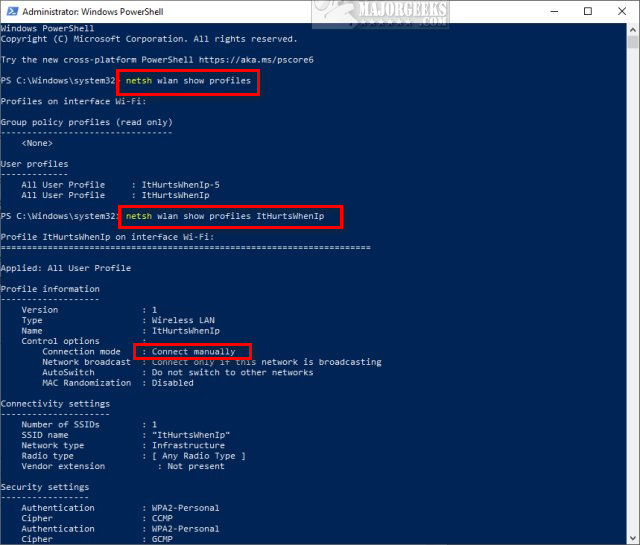Screen dimensions: 640x545
Task: Click MAC Randomization 'Disabled' value
Action: pyautogui.click(x=173, y=383)
